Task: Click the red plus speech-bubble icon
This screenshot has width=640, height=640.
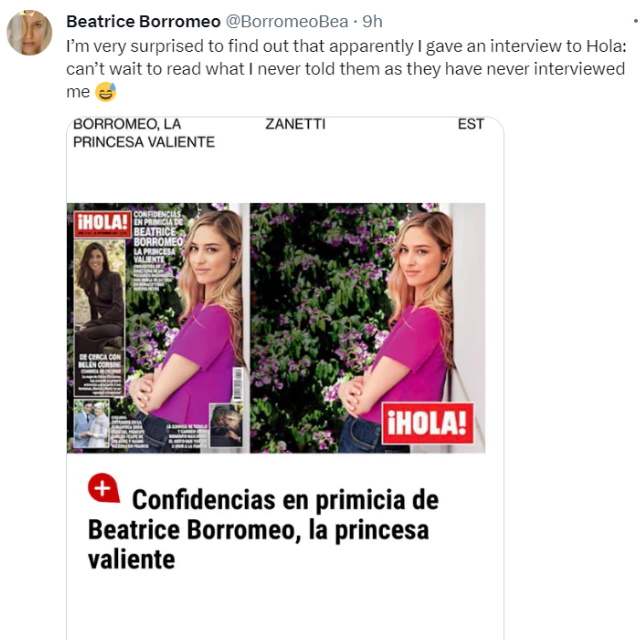Action: point(104,488)
